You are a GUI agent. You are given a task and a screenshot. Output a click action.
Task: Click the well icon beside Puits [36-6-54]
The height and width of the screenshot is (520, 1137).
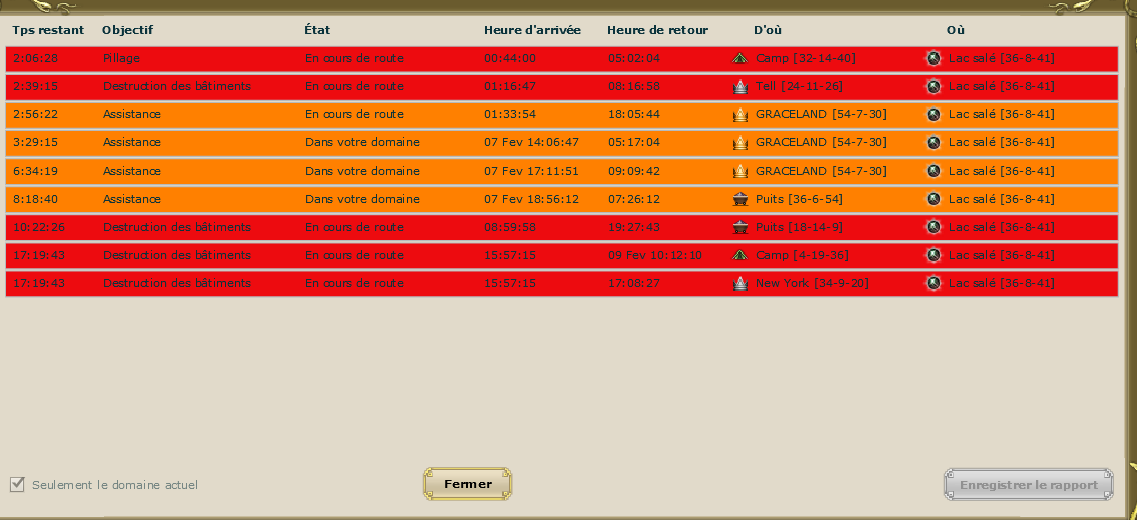(x=740, y=199)
